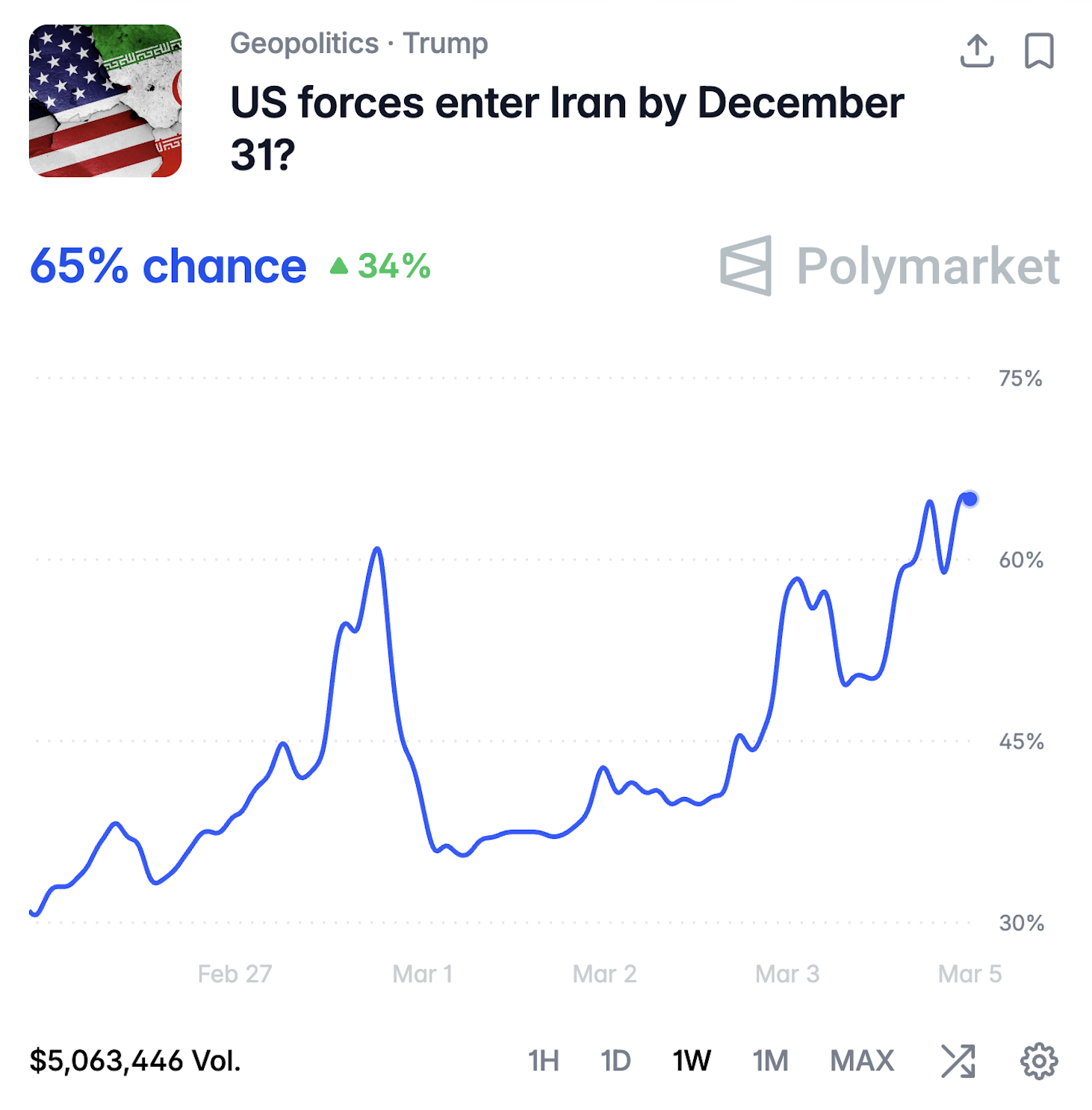Open chart settings gear
Image resolution: width=1092 pixels, height=1110 pixels.
click(1038, 1061)
